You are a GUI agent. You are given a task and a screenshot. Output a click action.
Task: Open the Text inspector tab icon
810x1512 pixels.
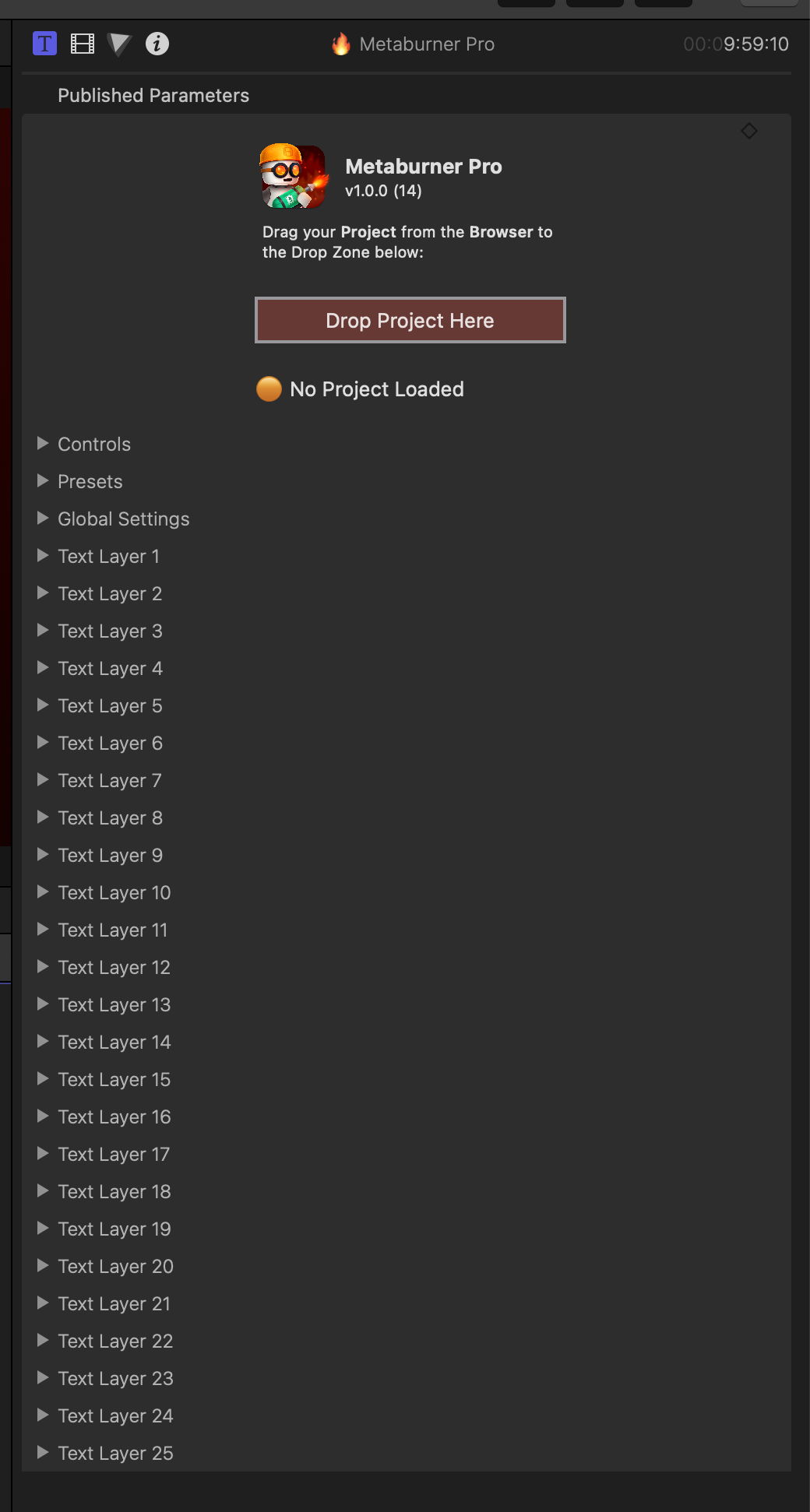(x=45, y=44)
